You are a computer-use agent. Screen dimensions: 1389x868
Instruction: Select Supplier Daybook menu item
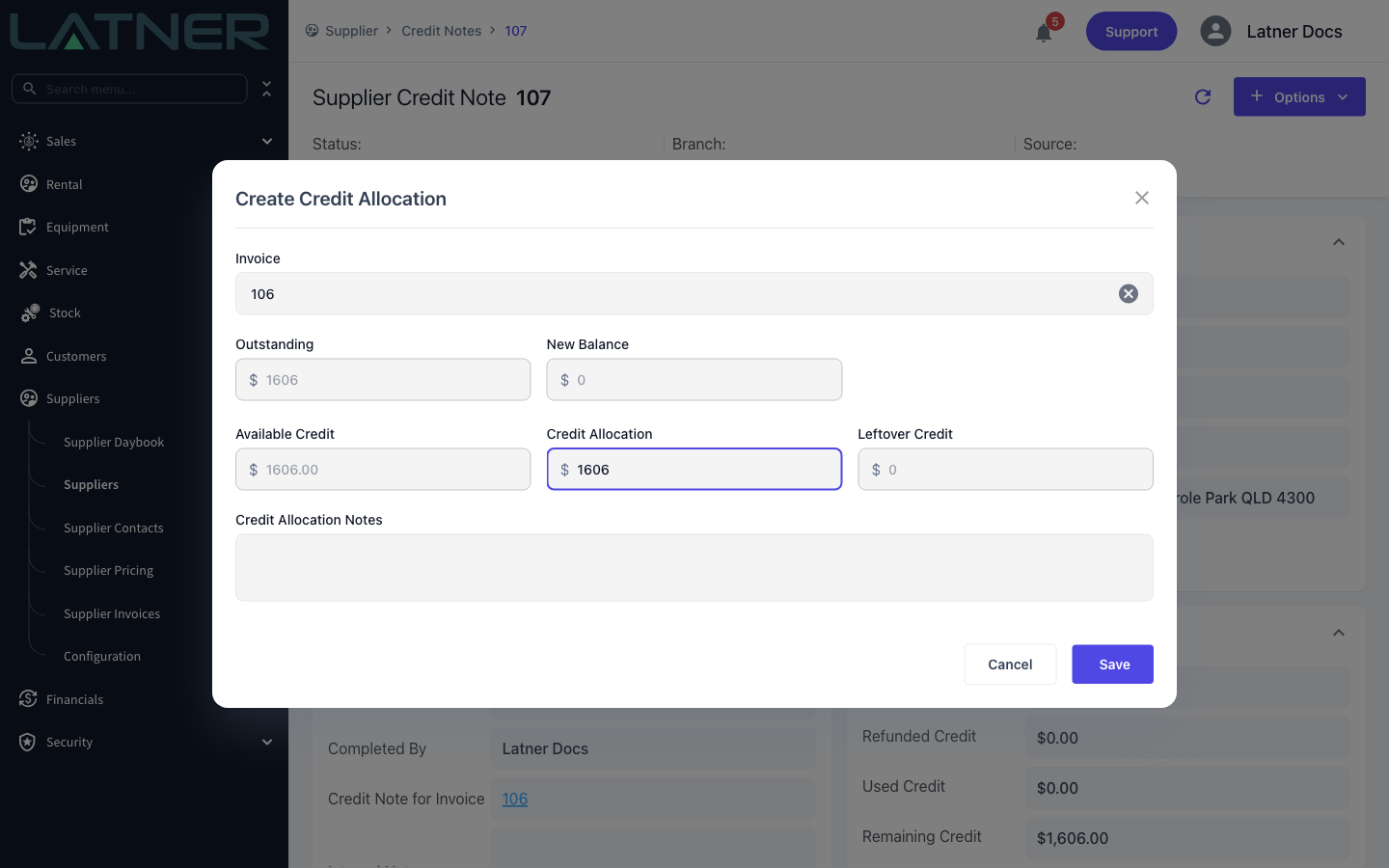click(x=114, y=442)
